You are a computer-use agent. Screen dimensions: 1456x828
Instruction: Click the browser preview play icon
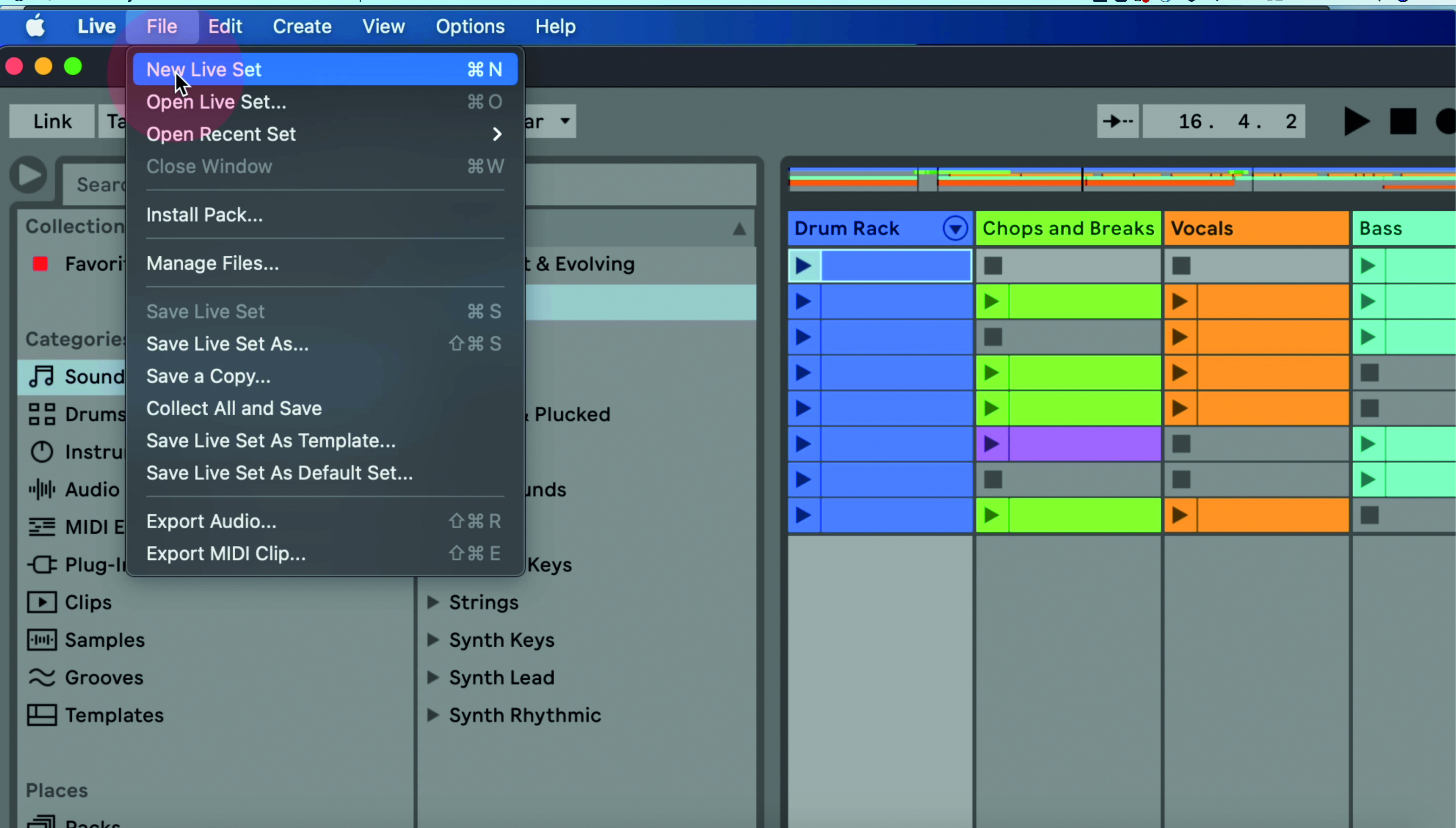[x=28, y=175]
